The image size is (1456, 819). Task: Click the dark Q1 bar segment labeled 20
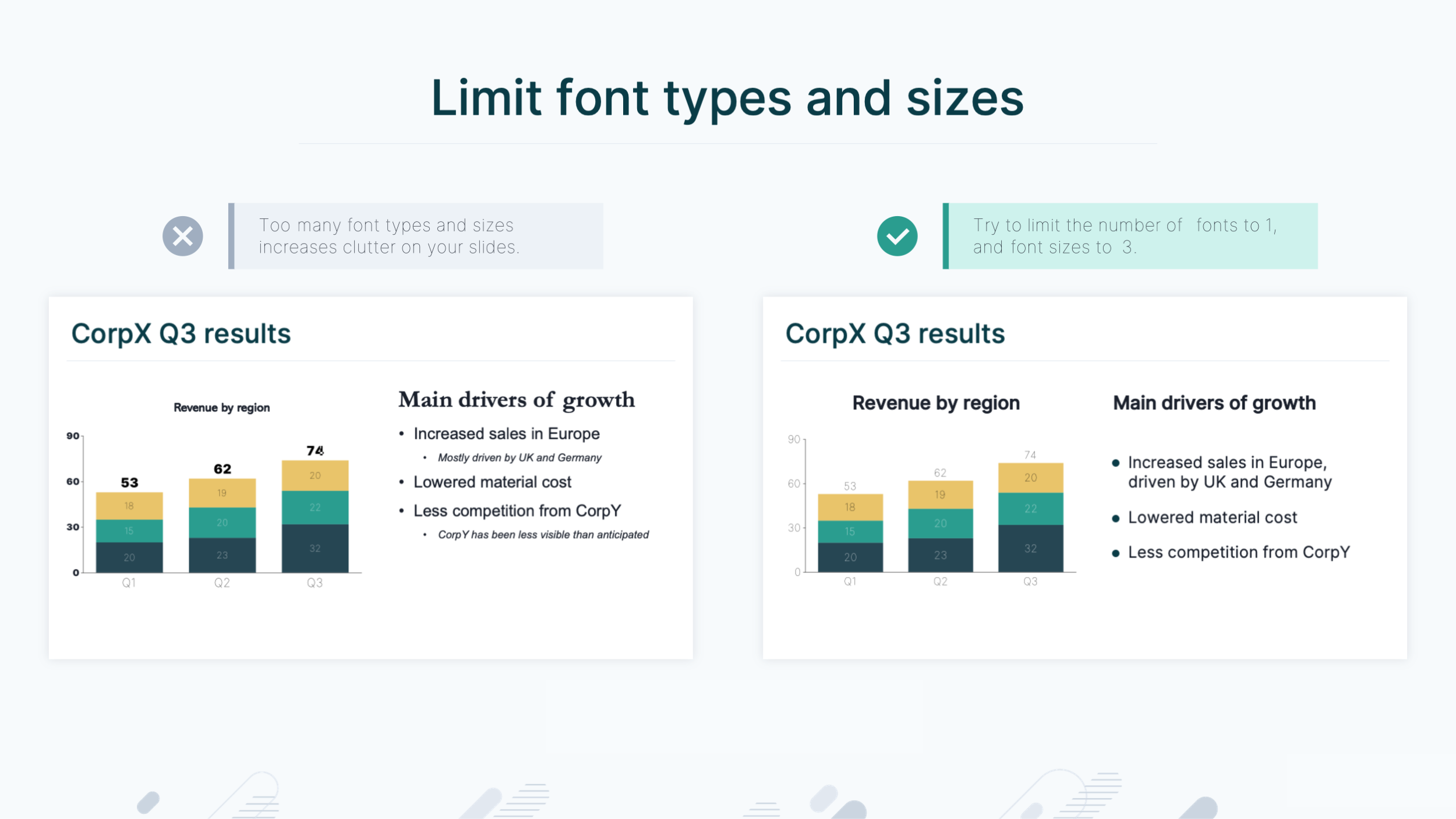128,556
